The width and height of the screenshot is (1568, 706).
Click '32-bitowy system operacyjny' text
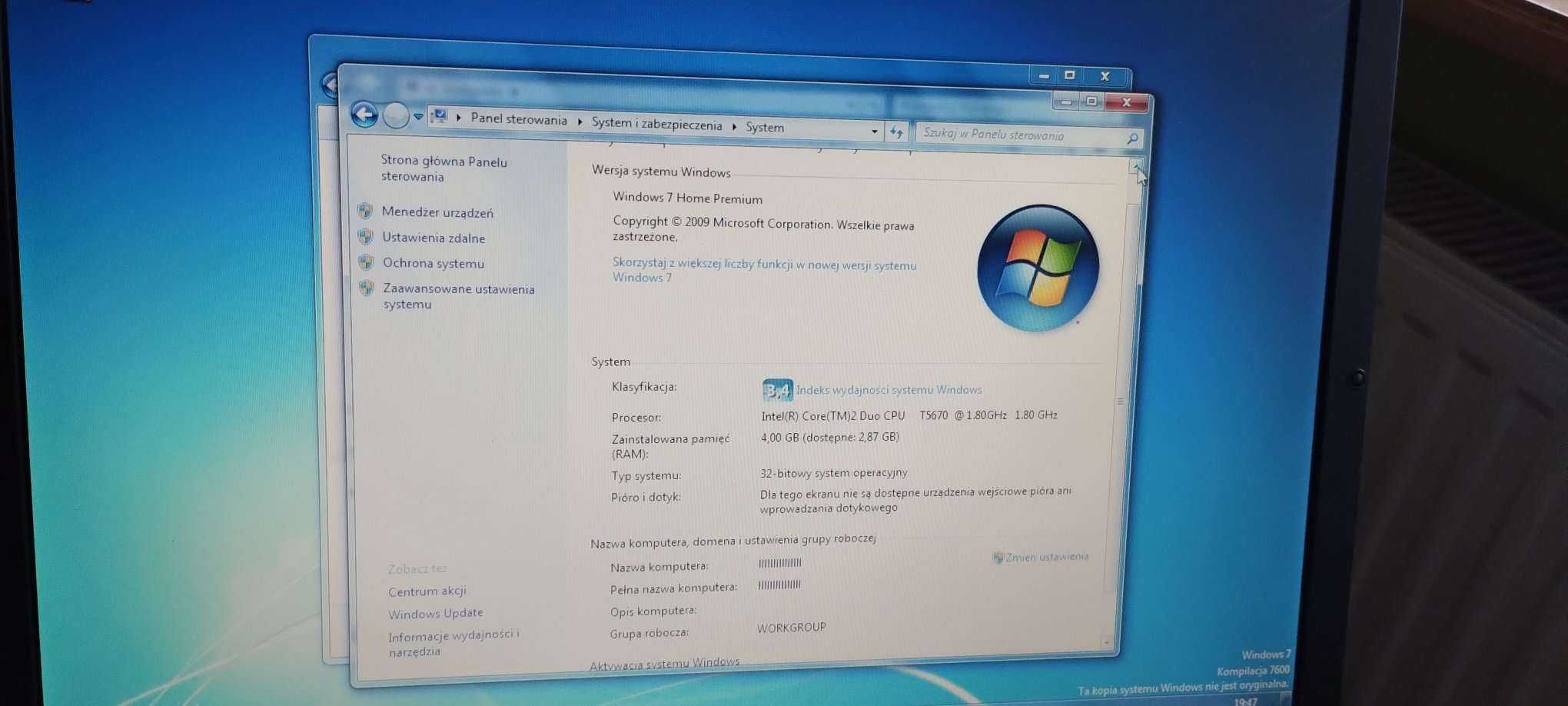point(833,473)
